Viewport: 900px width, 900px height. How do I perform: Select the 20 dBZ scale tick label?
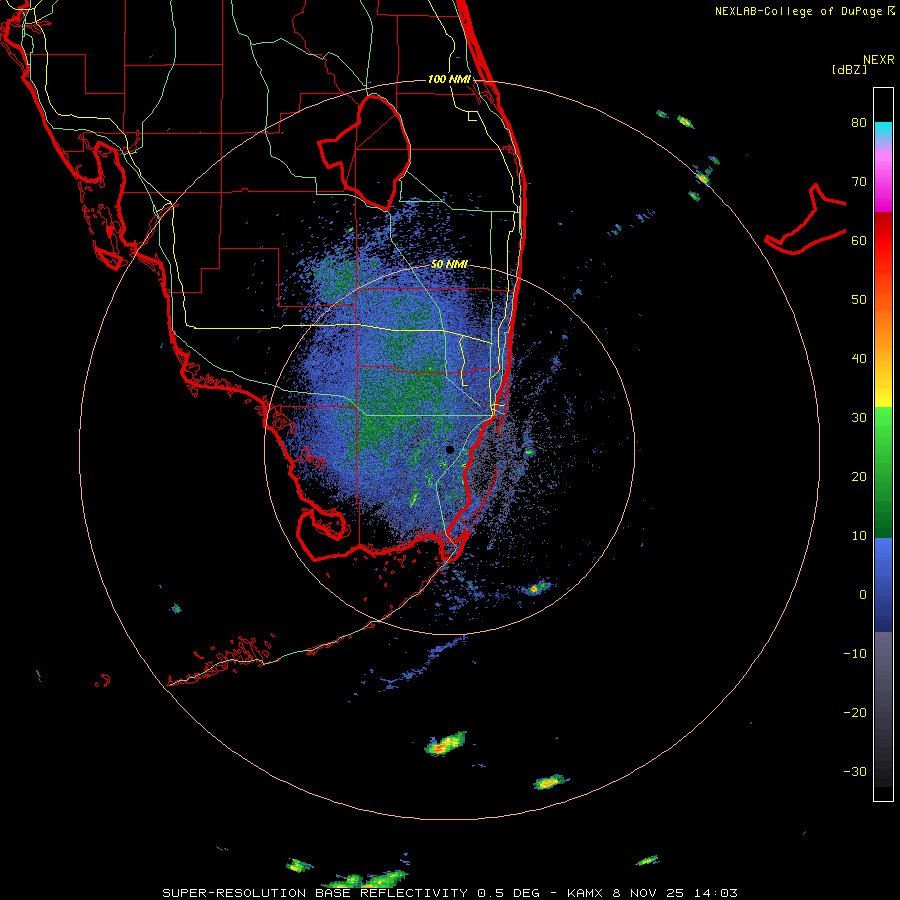[x=859, y=477]
